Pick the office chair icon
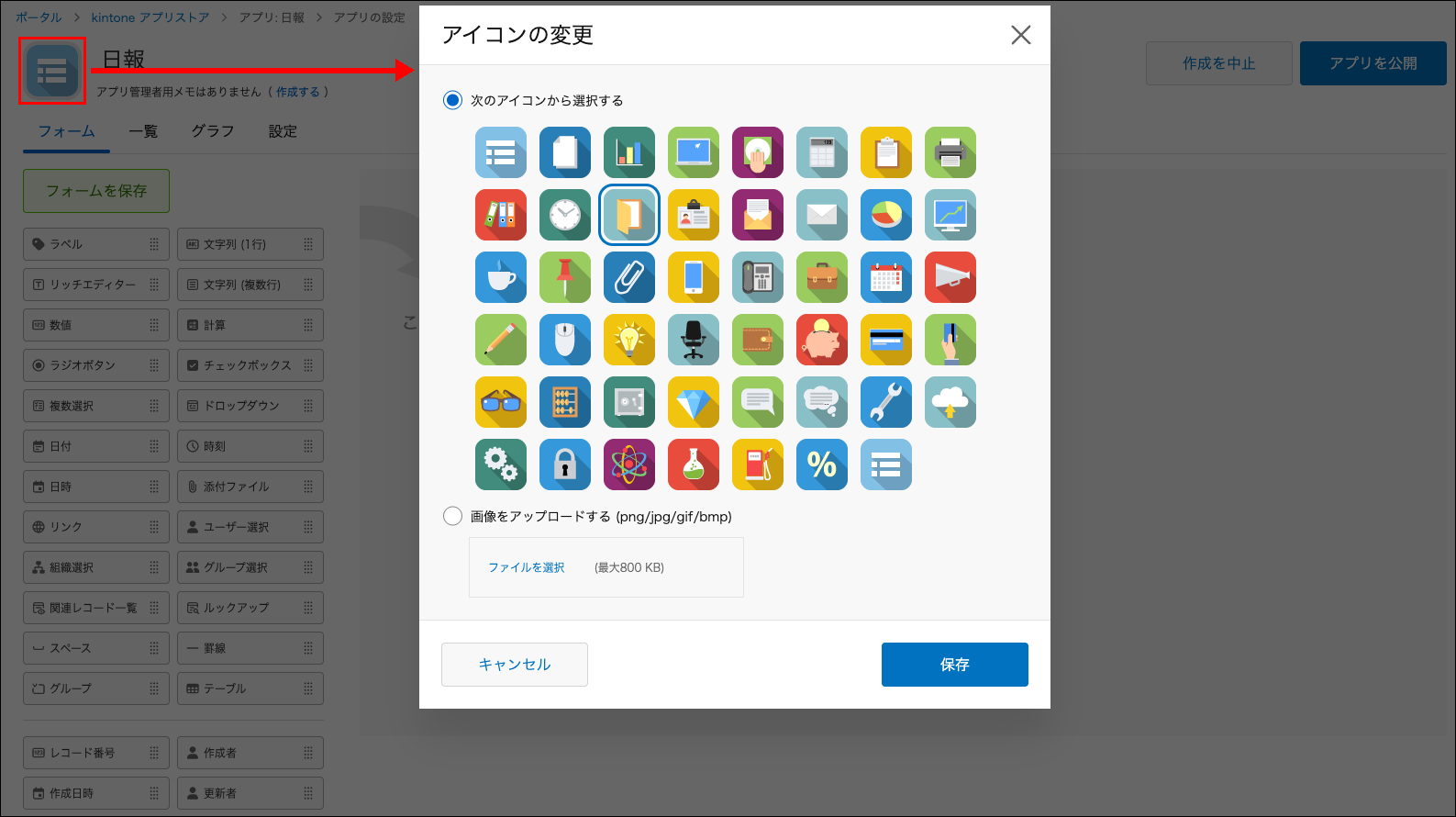 click(x=694, y=340)
